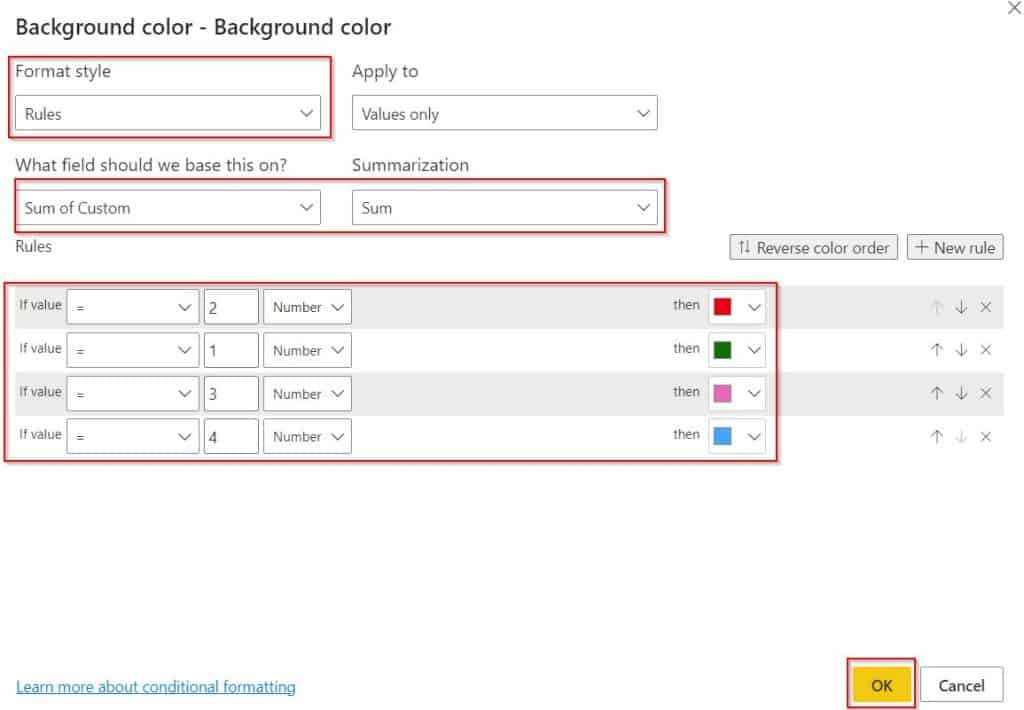Delete the value 2 rule

pyautogui.click(x=985, y=307)
